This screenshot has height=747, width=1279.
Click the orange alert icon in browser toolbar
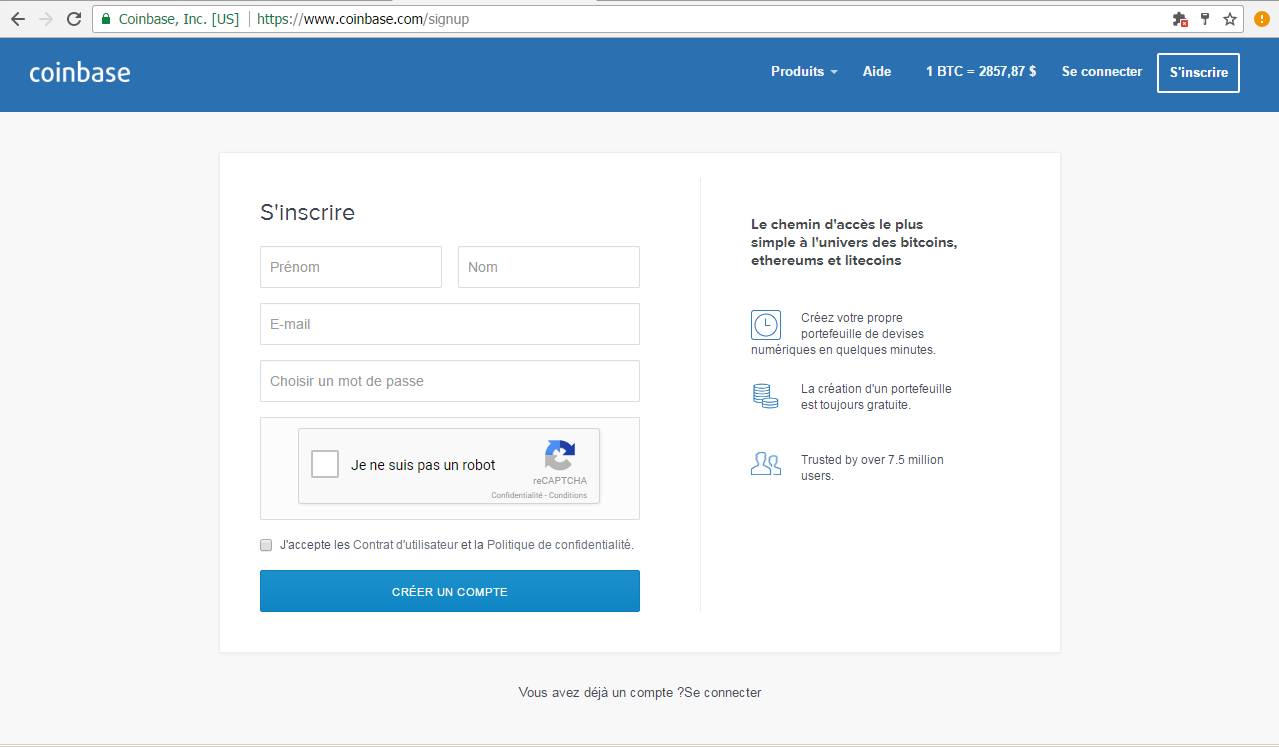pos(1262,19)
